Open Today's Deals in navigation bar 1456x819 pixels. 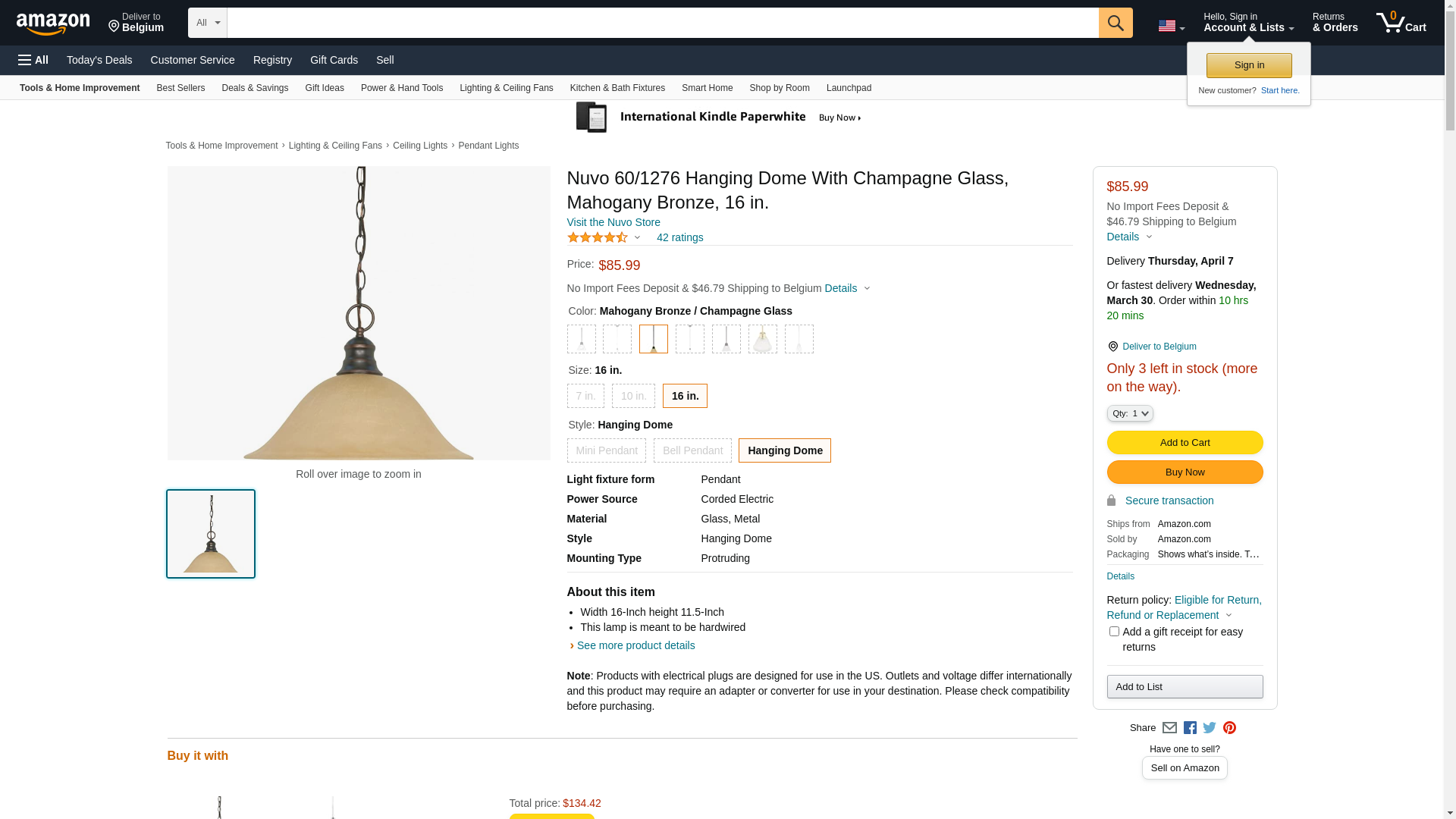pyautogui.click(x=99, y=60)
